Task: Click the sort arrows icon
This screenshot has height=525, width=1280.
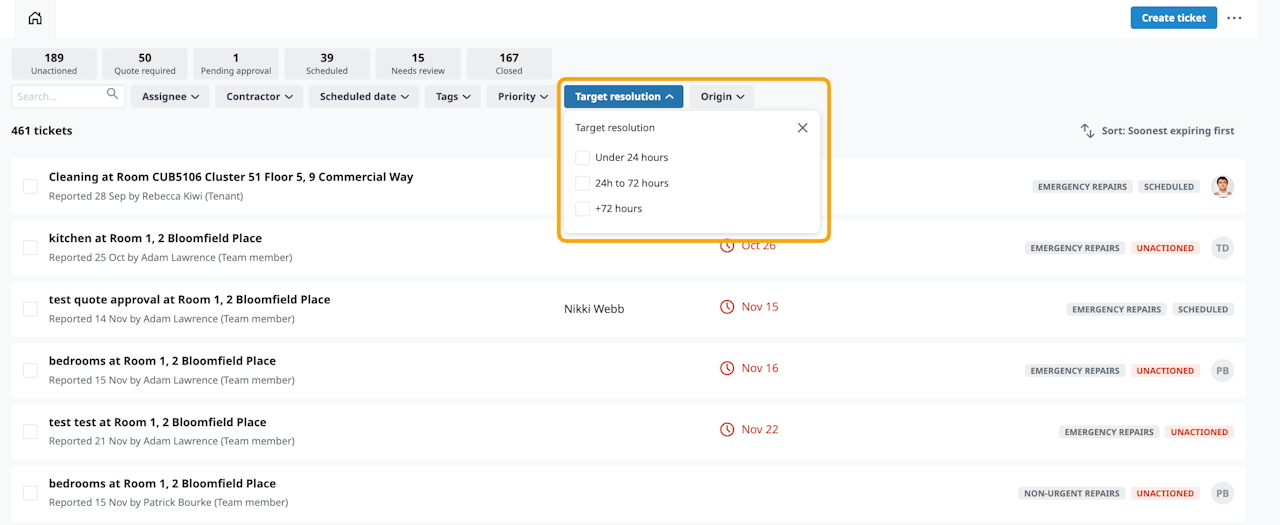Action: [1087, 131]
